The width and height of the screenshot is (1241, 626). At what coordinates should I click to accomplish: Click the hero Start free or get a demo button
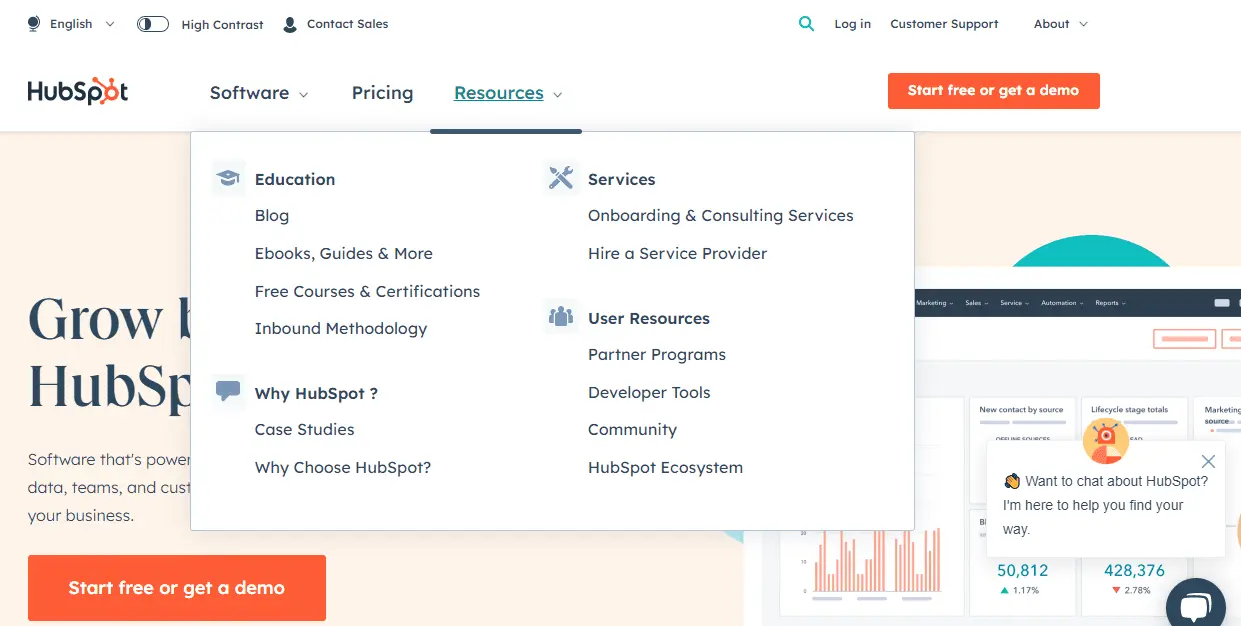[177, 588]
